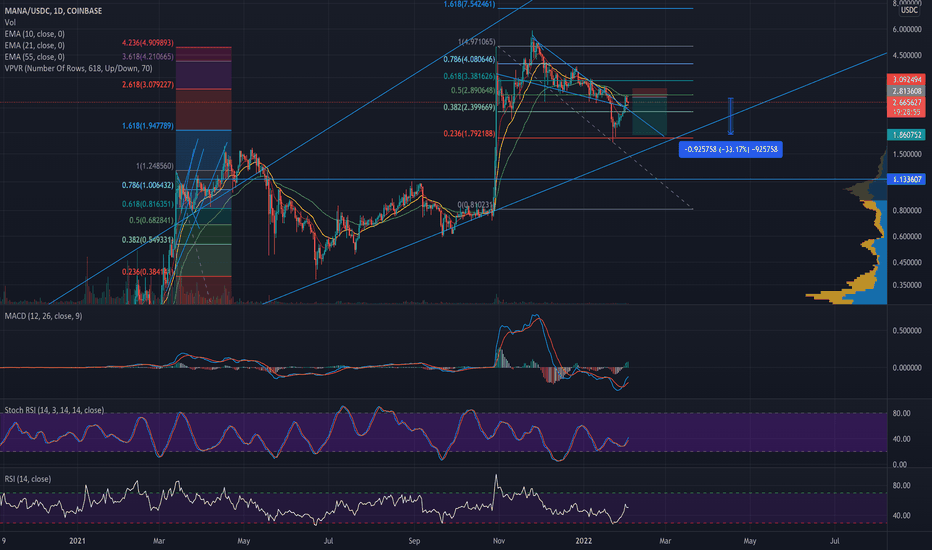This screenshot has width=932, height=550.
Task: Click the 2021 label on time axis
Action: (77, 541)
